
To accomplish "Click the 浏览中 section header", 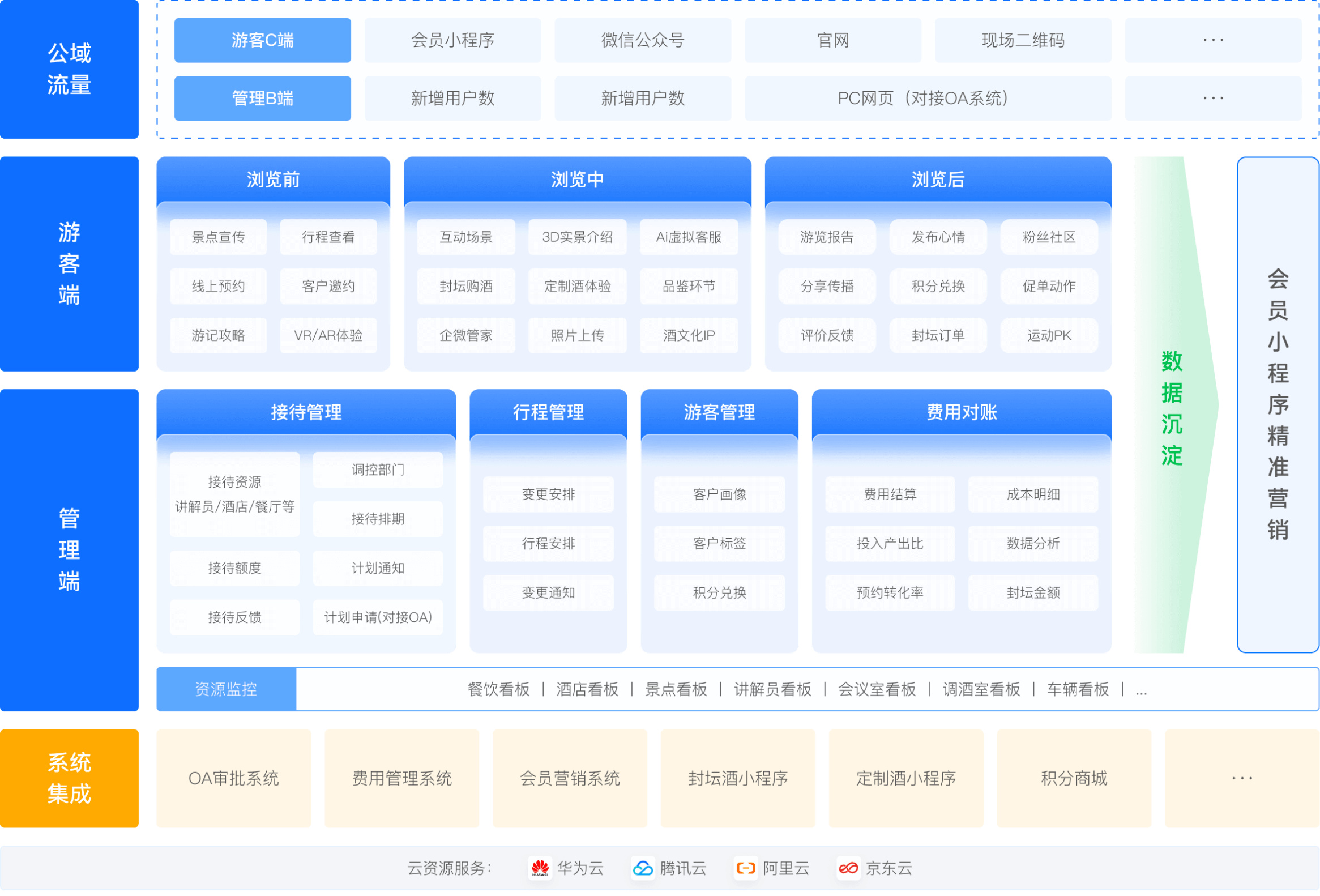I will [577, 180].
